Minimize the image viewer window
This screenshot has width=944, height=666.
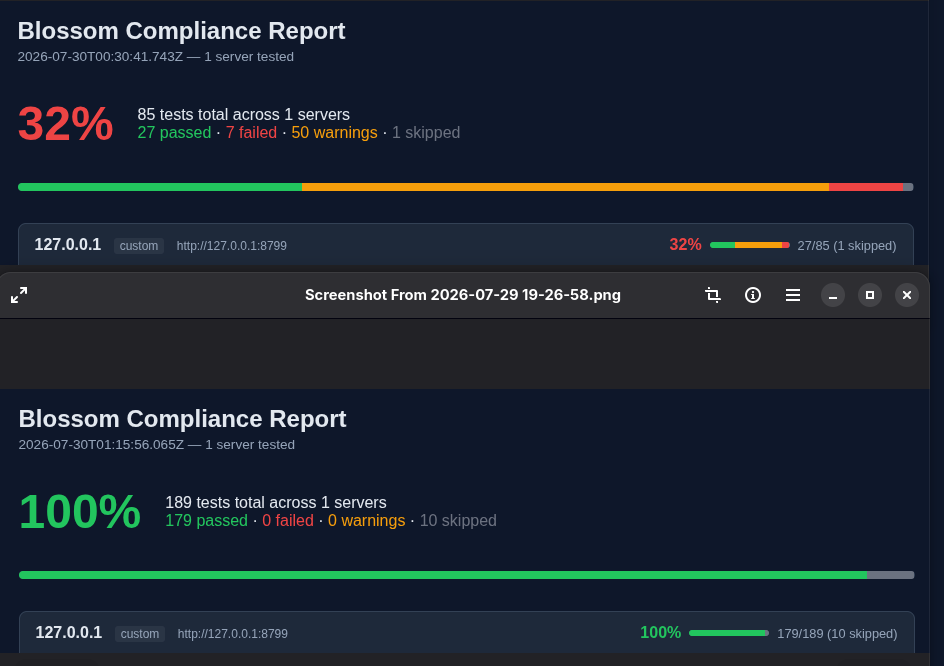833,295
